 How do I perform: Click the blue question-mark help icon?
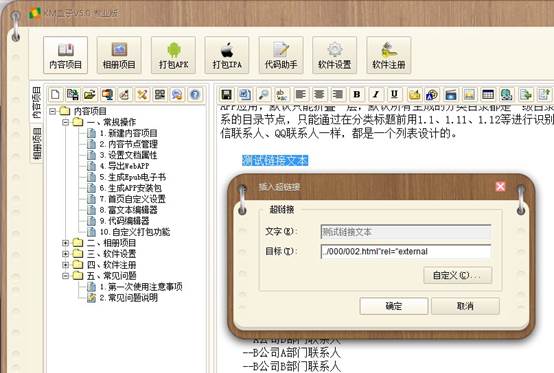tap(195, 95)
